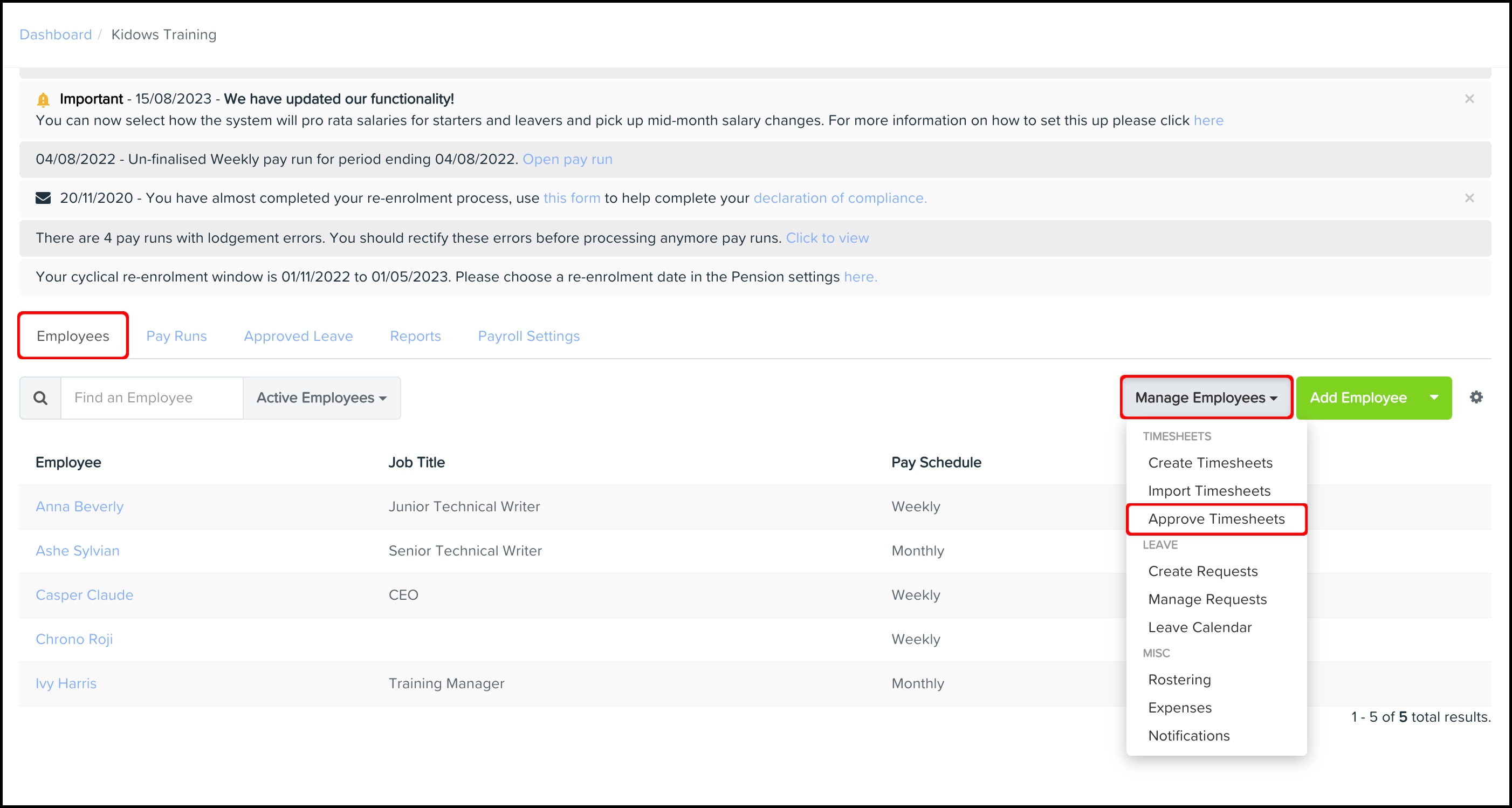Open the Payroll Settings tab
The image size is (1512, 808).
coord(528,336)
